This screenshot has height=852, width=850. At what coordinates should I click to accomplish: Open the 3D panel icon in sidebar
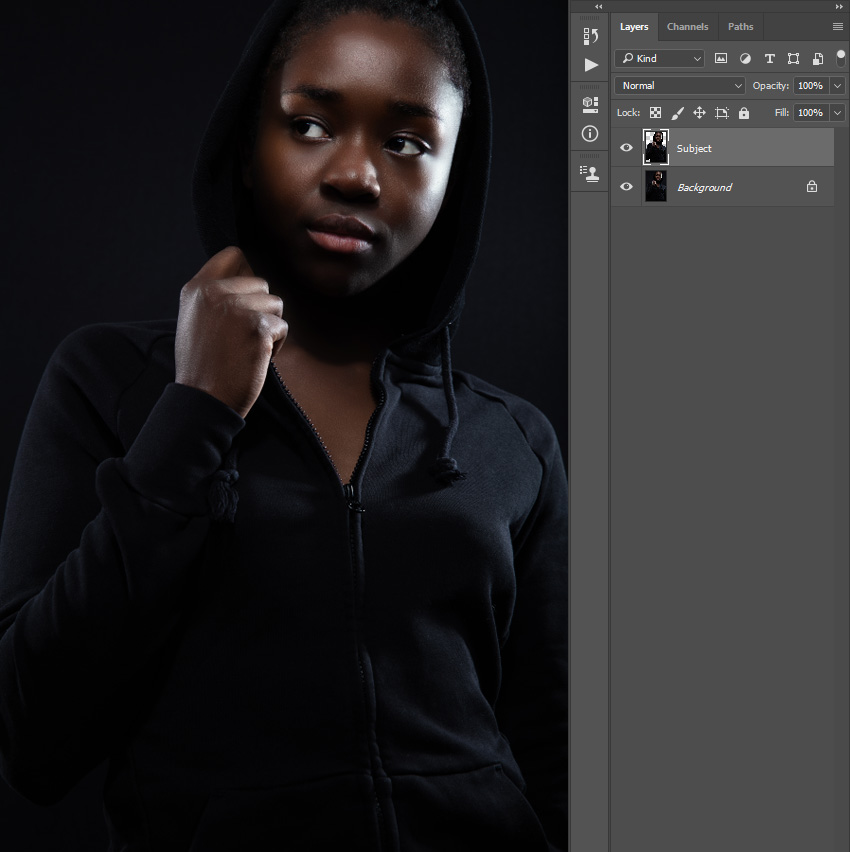tap(590, 103)
